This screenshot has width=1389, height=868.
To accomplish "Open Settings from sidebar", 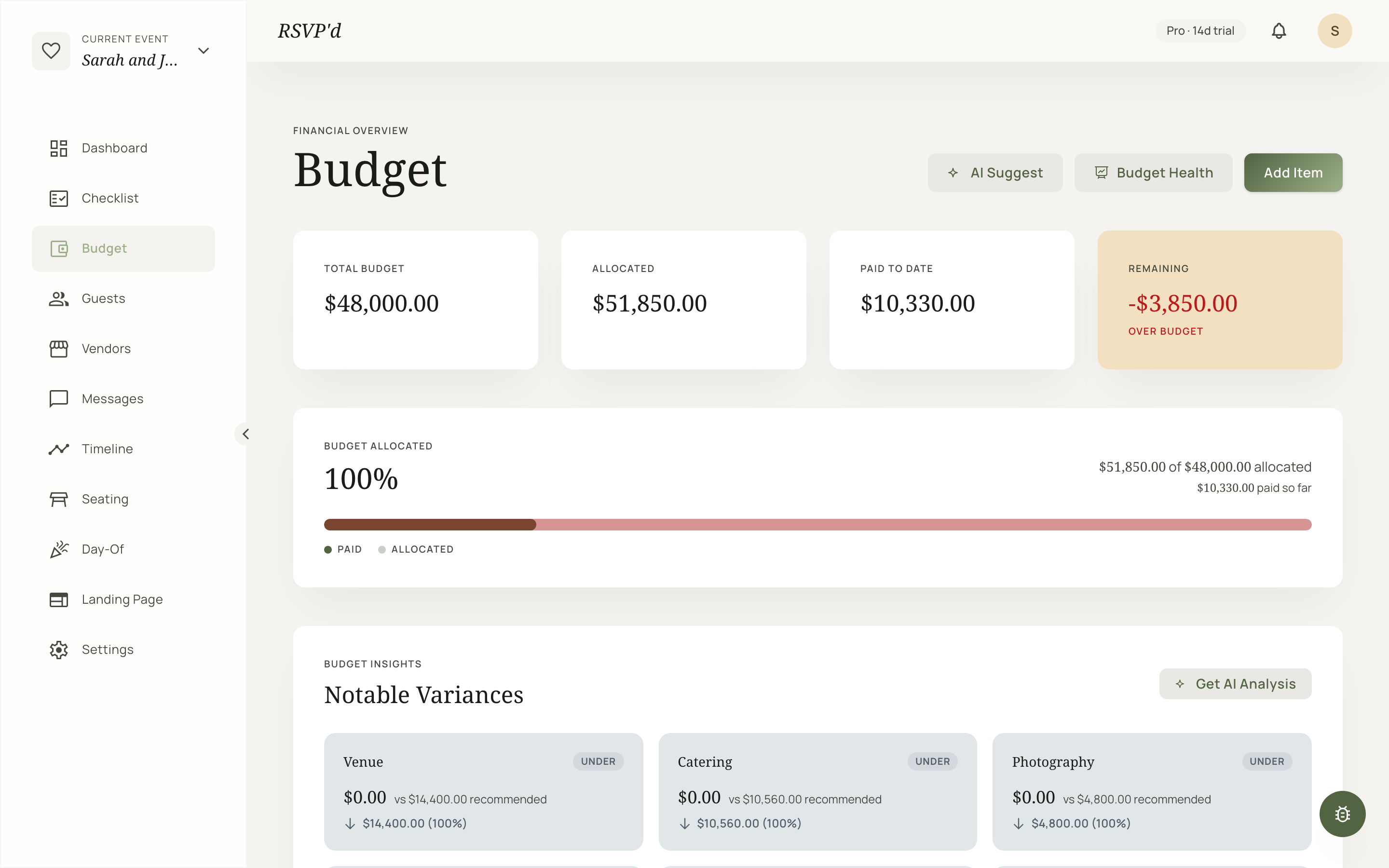I will tap(123, 650).
